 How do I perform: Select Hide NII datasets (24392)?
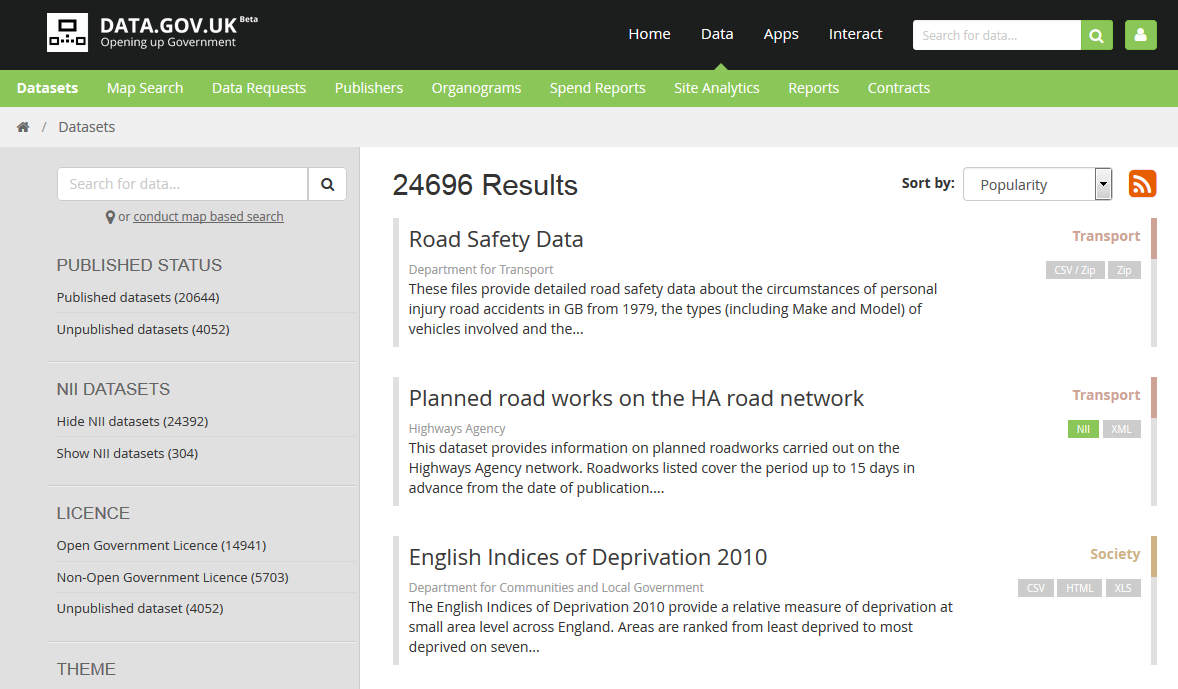pyautogui.click(x=132, y=422)
